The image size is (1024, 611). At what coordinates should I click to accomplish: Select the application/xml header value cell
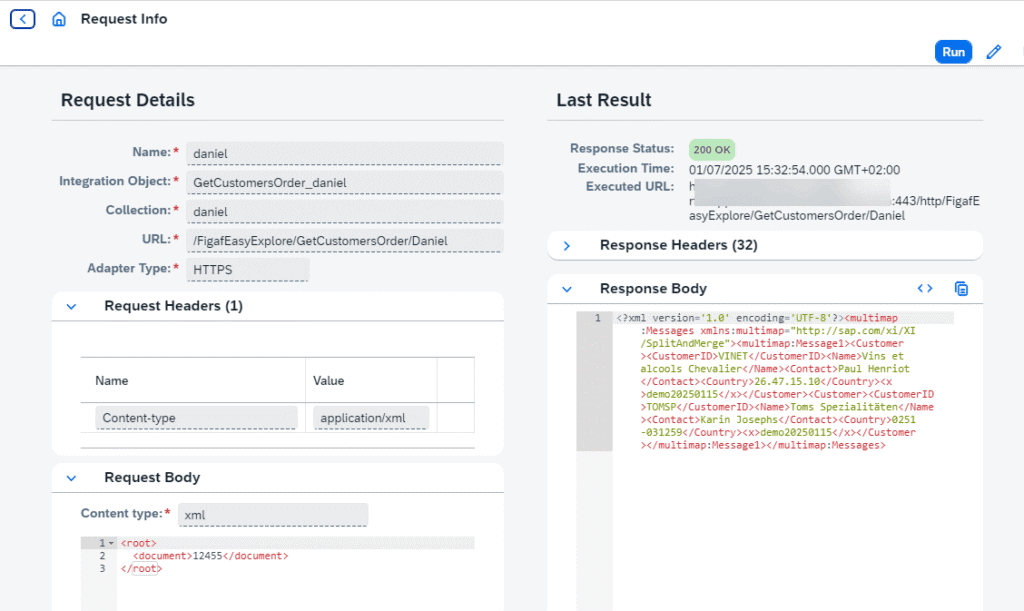click(x=371, y=418)
